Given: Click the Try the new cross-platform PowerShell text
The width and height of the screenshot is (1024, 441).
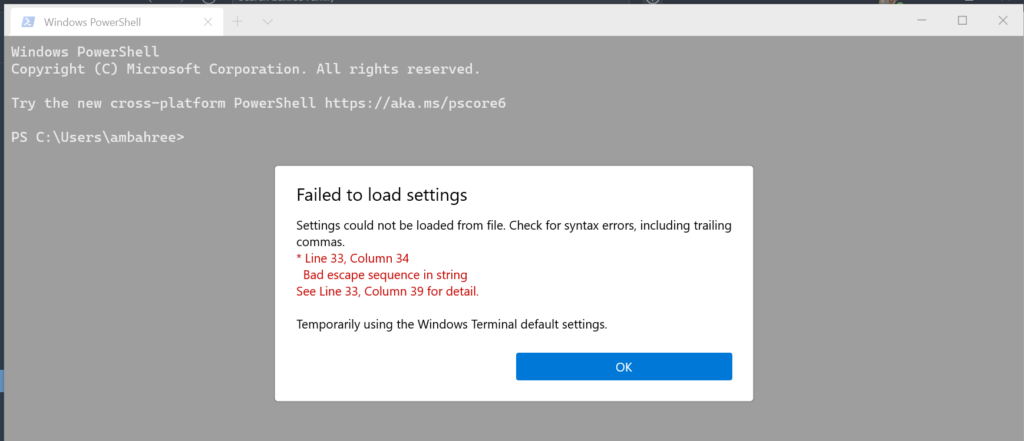Looking at the screenshot, I should (164, 103).
